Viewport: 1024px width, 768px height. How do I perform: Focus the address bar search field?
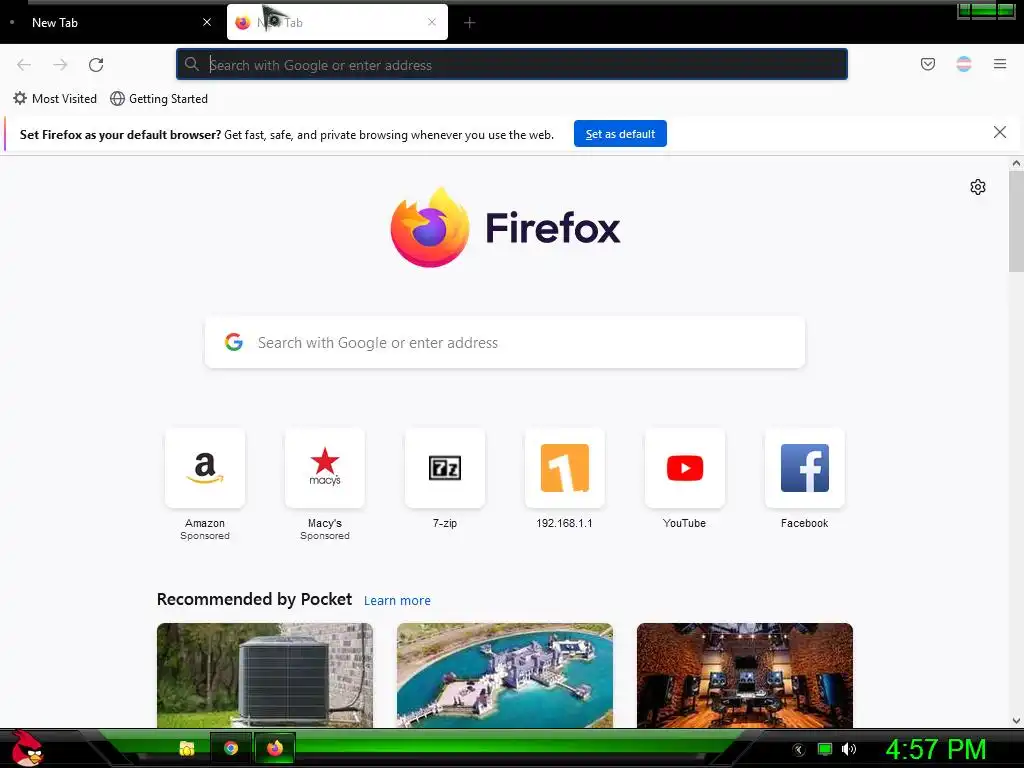512,65
